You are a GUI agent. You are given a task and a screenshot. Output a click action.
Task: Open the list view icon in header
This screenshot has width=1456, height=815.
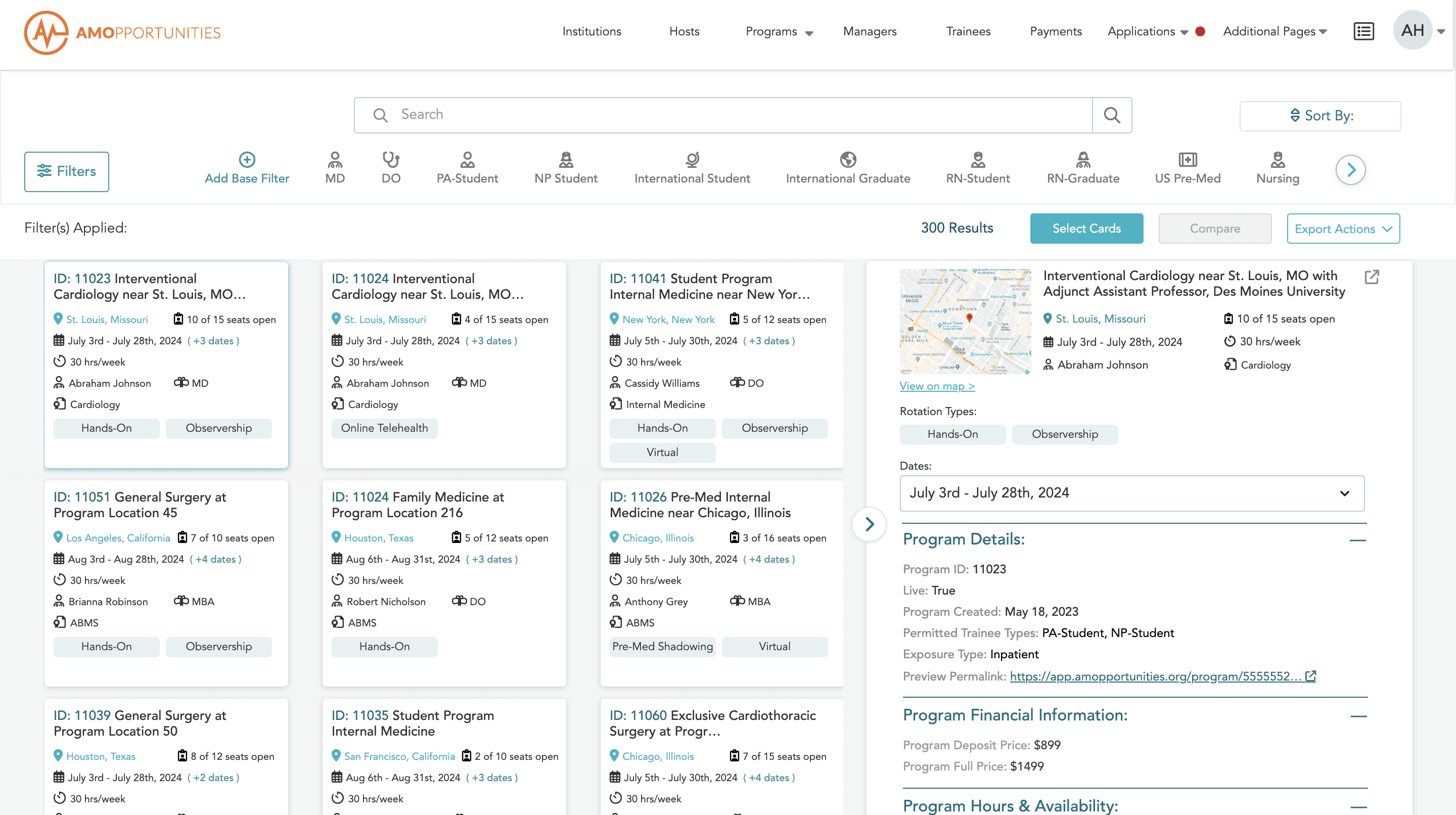coord(1363,31)
